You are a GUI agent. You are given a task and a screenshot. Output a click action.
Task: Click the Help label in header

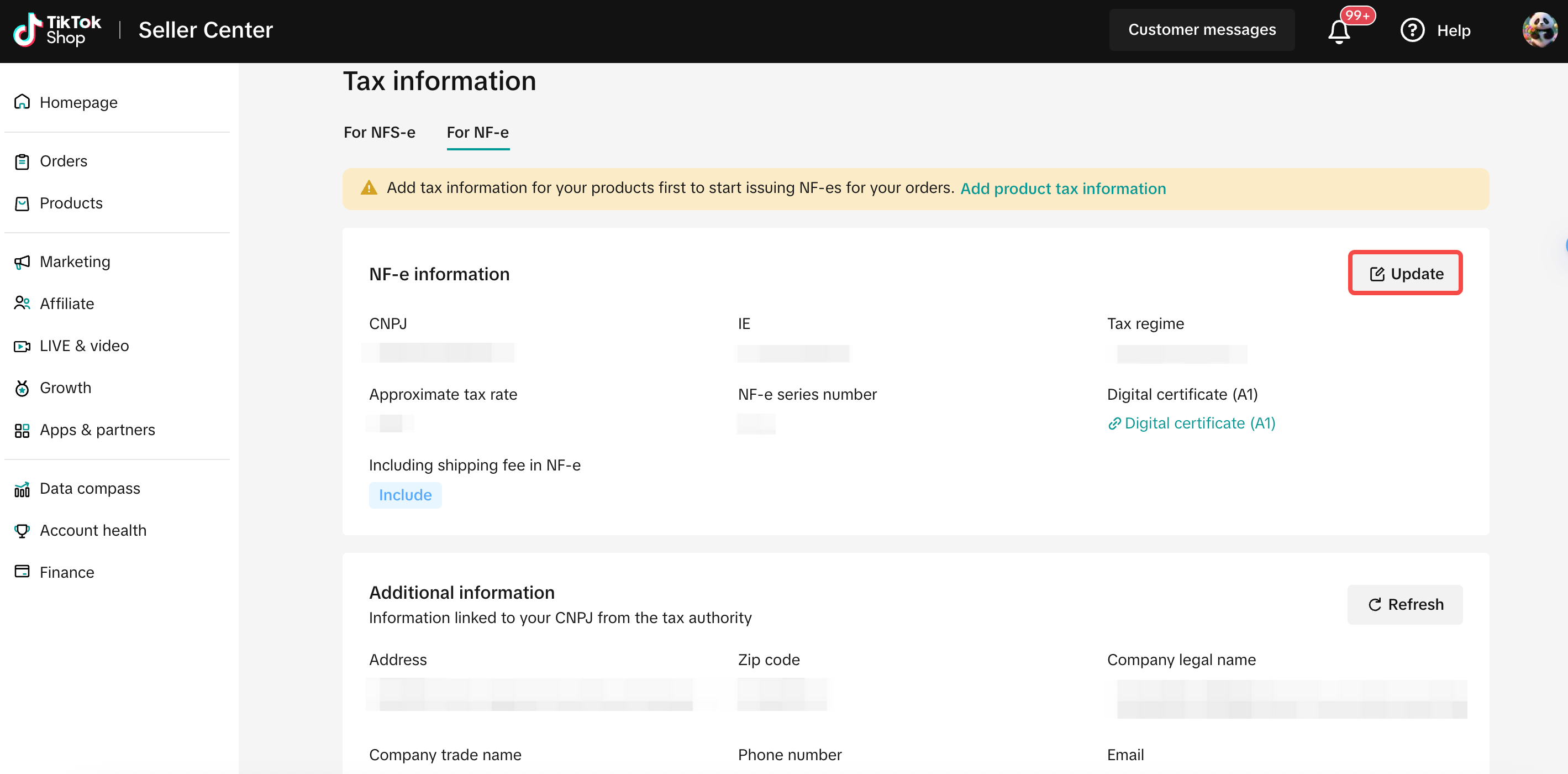pyautogui.click(x=1454, y=30)
